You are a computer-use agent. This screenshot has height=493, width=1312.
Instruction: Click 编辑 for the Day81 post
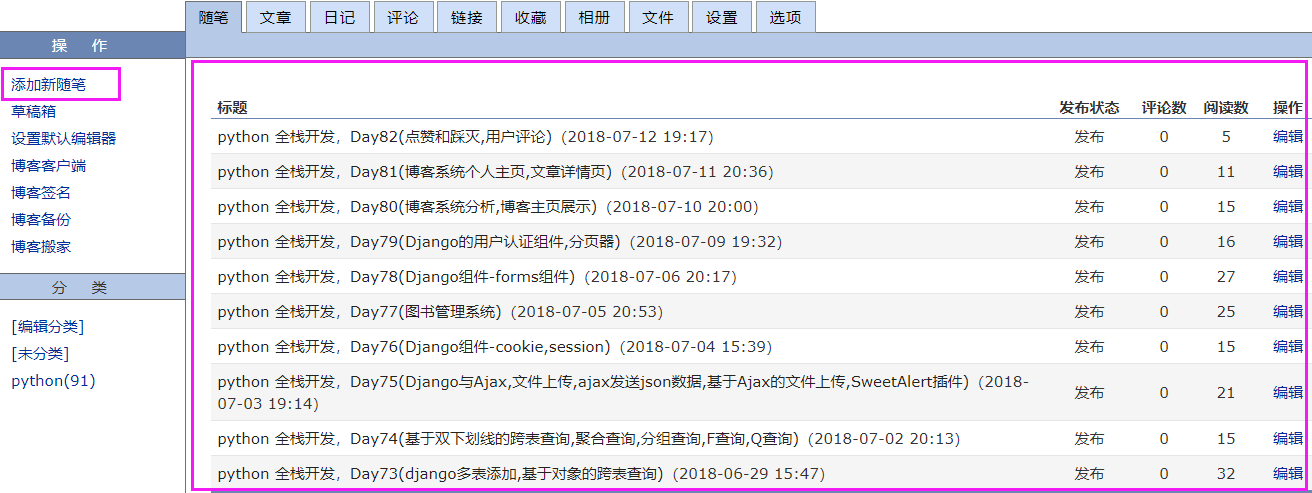pos(1287,172)
